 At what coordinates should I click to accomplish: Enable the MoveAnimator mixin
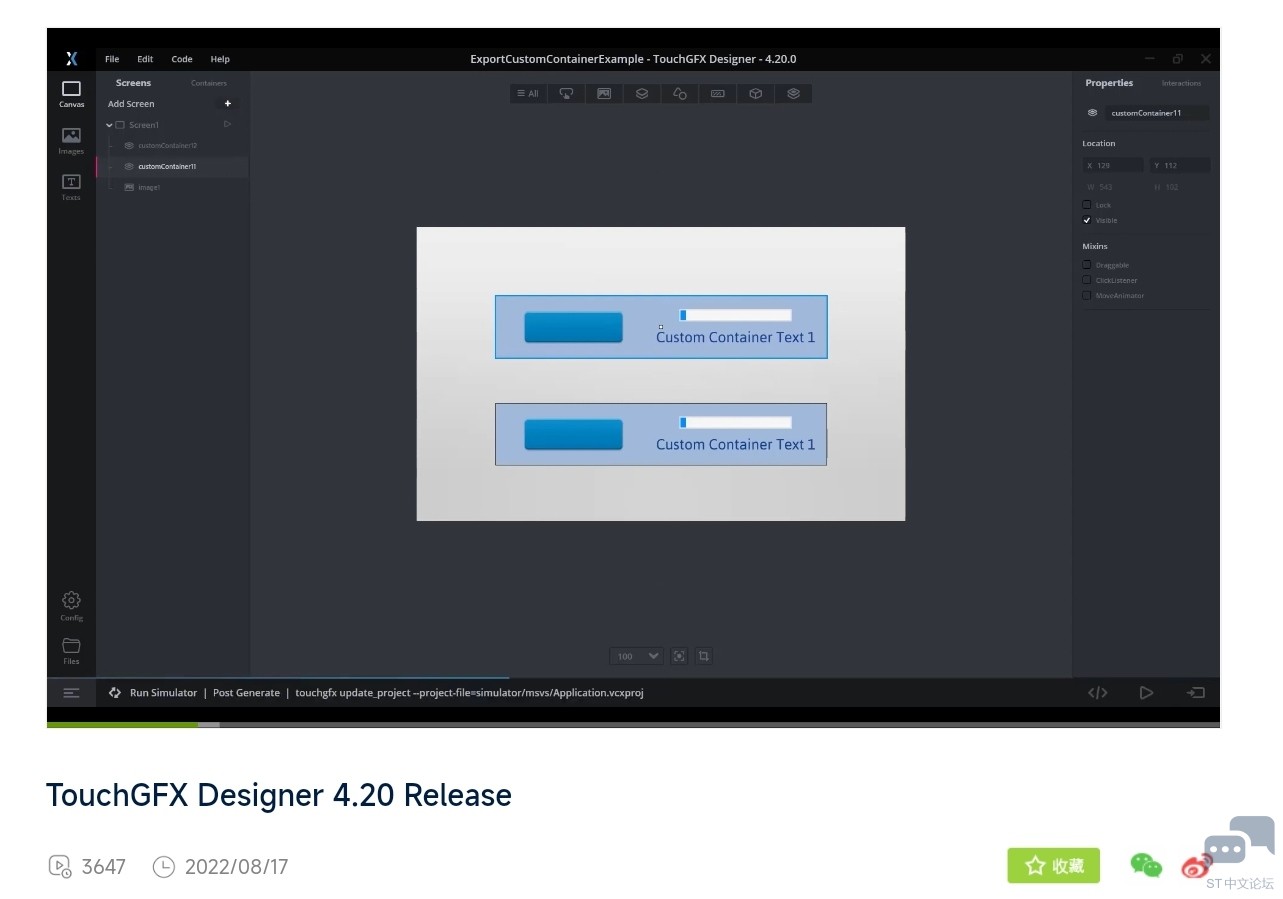(x=1087, y=295)
